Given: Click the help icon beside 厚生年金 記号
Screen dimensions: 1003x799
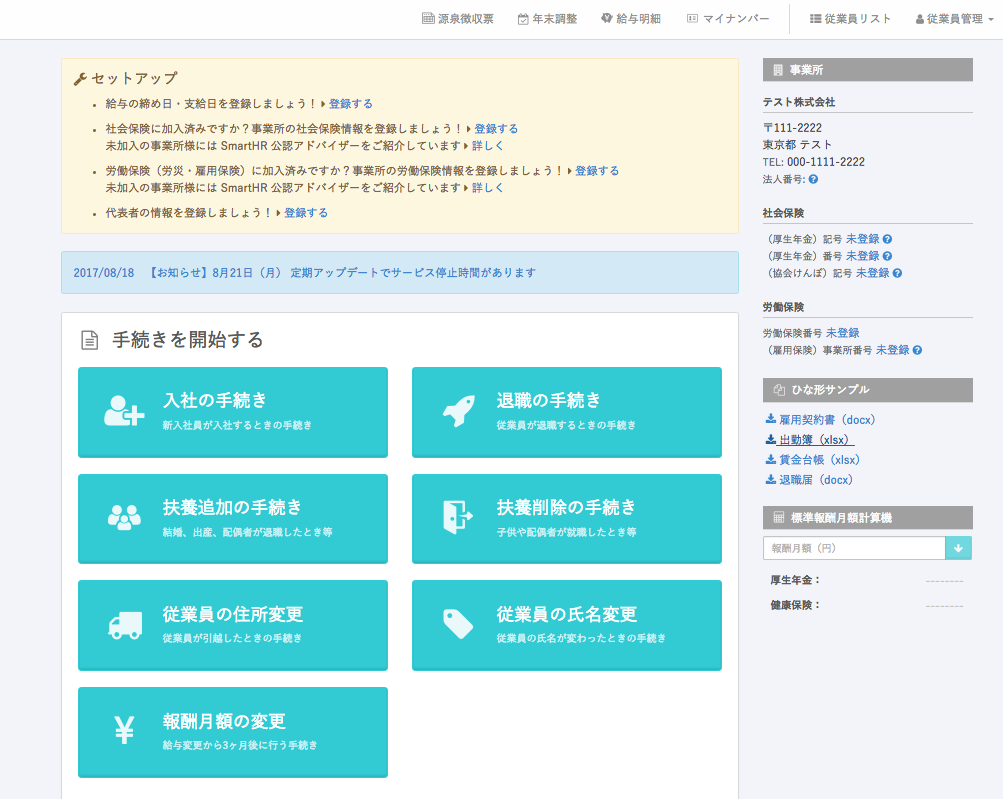Looking at the screenshot, I should tap(888, 240).
